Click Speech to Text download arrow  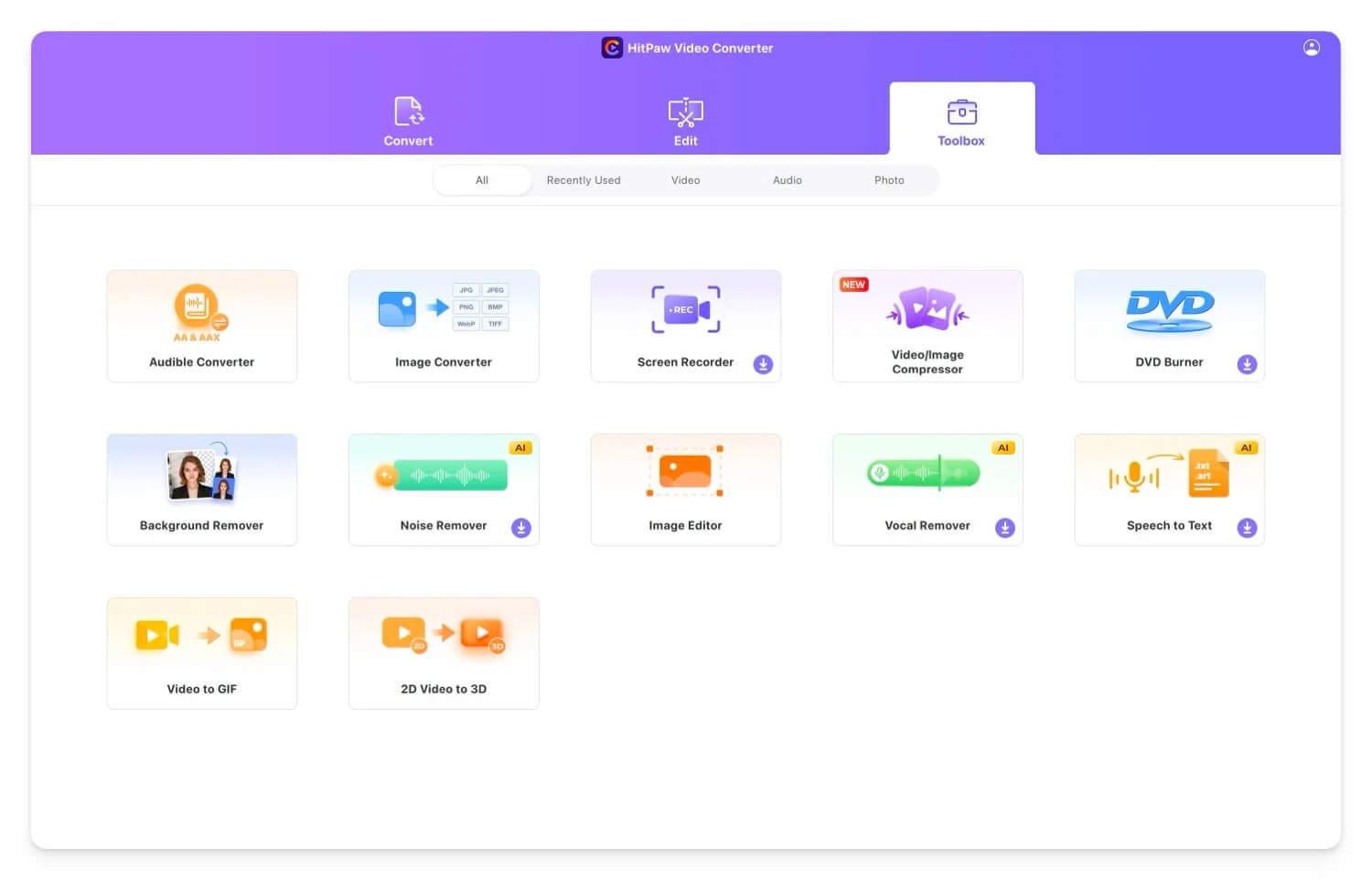coord(1246,528)
